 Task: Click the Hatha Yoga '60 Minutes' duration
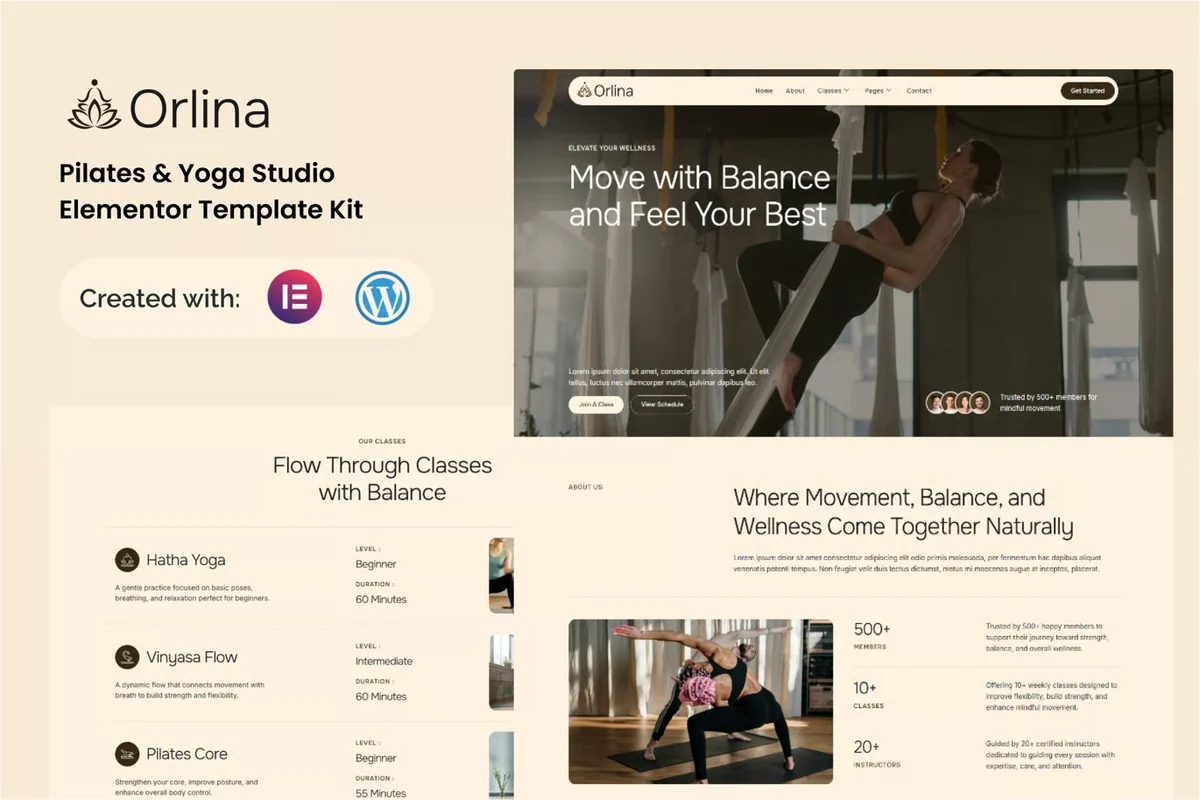tap(381, 599)
